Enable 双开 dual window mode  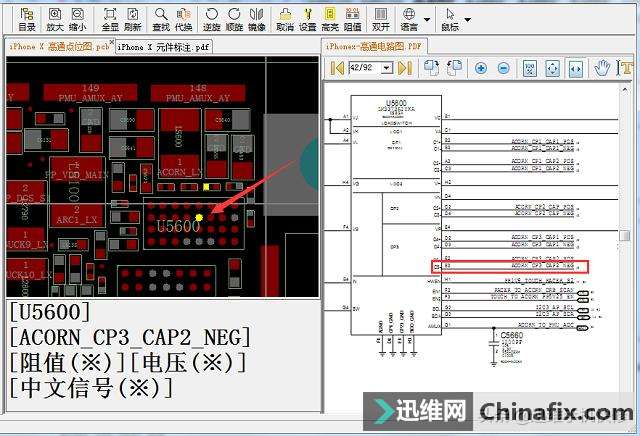coord(381,19)
